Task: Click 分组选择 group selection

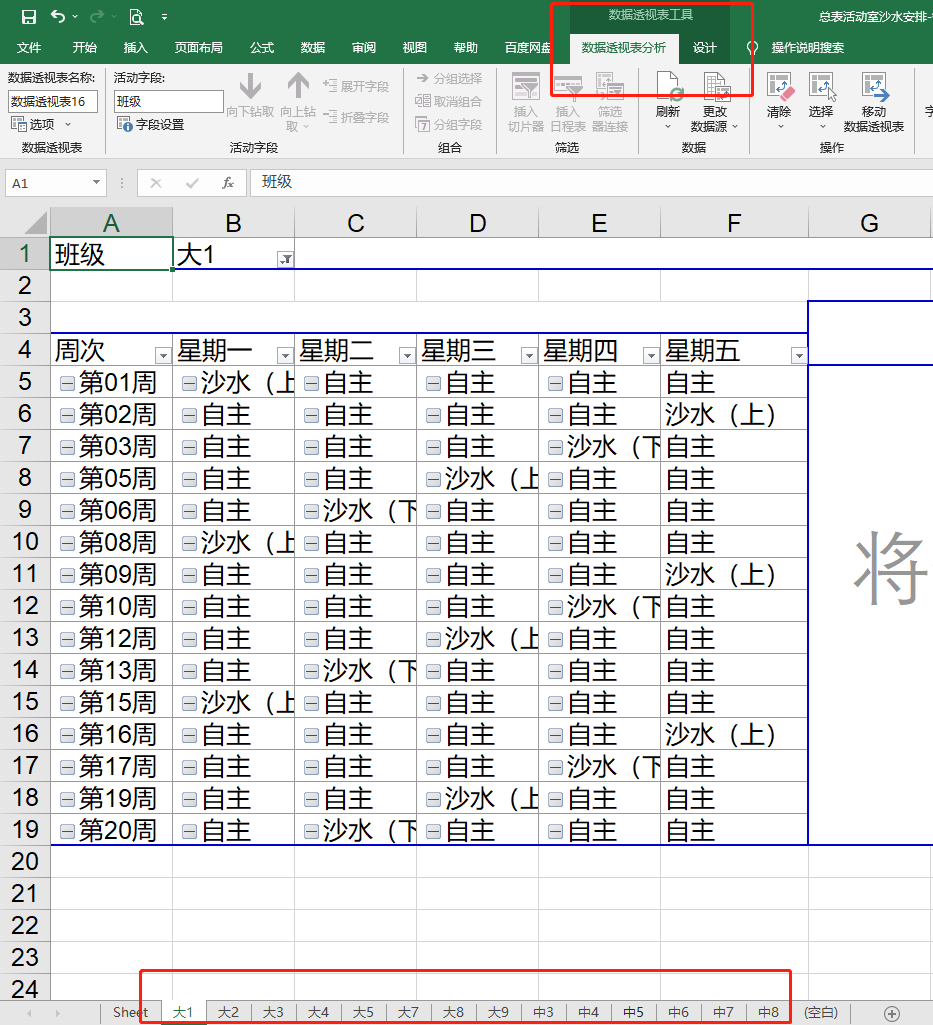Action: (x=449, y=78)
